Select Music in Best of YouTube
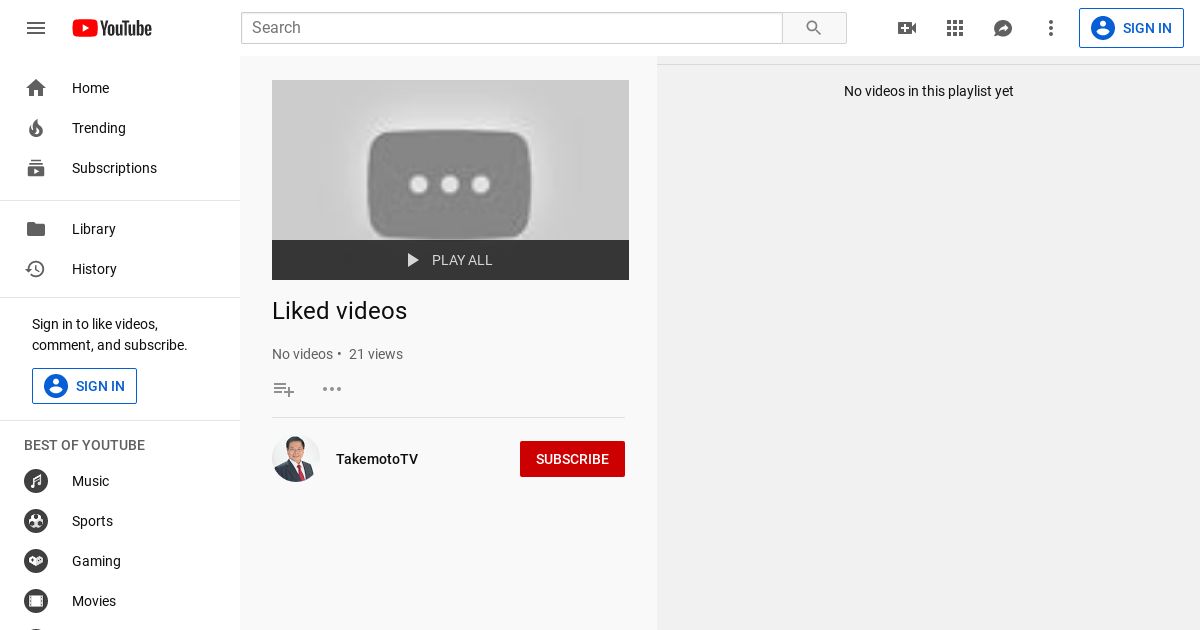Screen dimensions: 1200x630 pos(120,481)
